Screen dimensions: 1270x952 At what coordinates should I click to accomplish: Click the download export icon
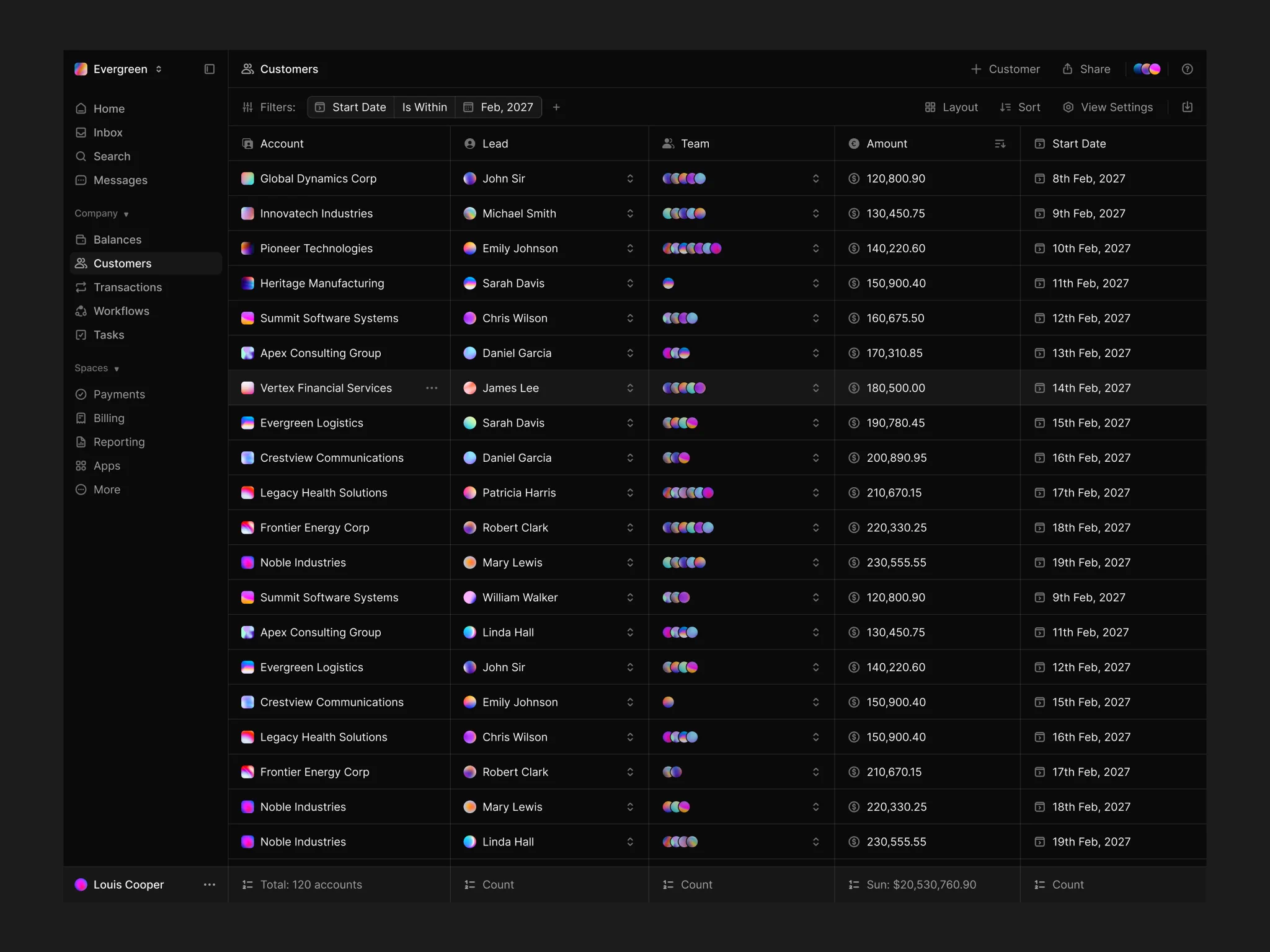coord(1187,107)
